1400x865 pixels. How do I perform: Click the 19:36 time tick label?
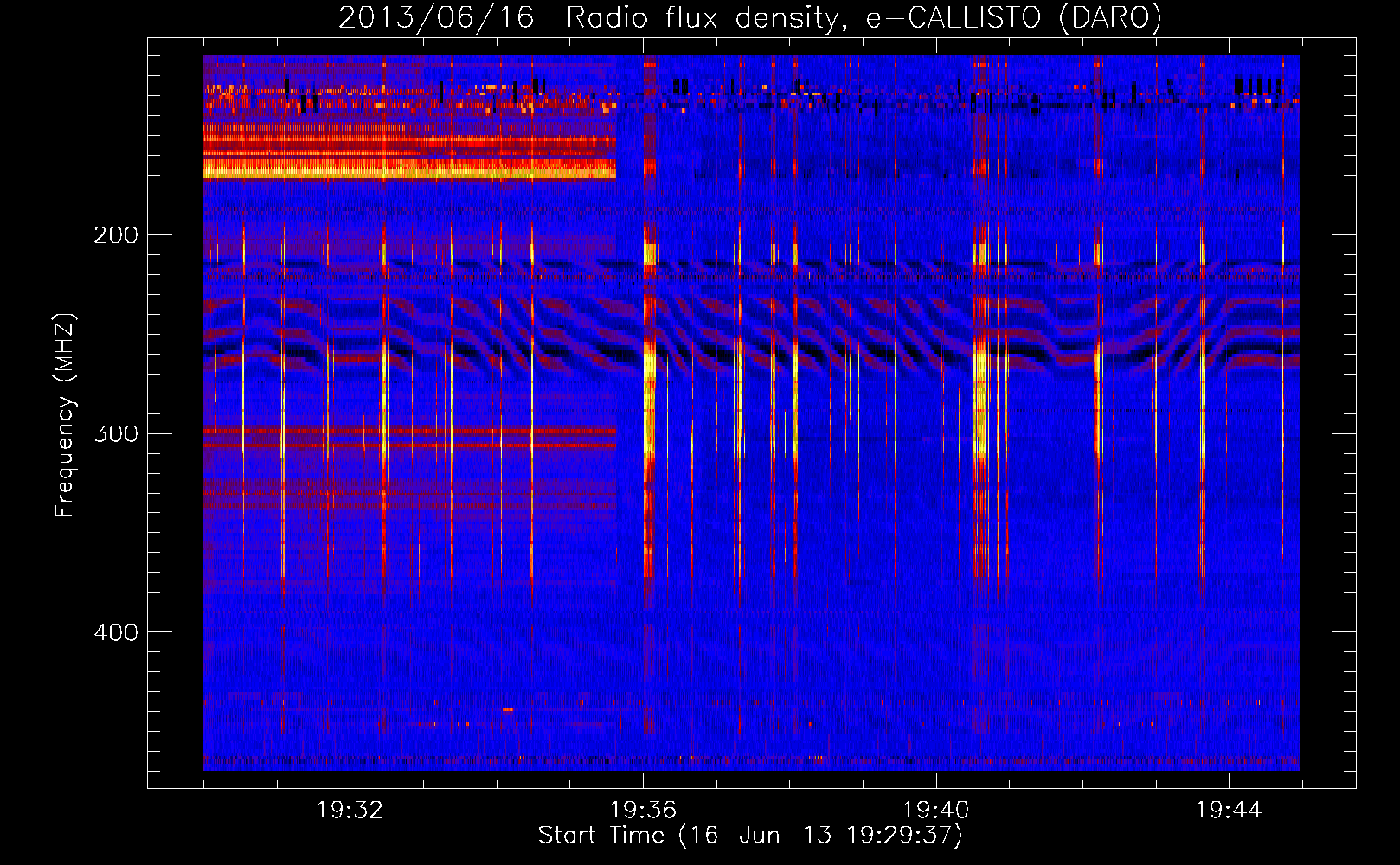pyautogui.click(x=643, y=810)
